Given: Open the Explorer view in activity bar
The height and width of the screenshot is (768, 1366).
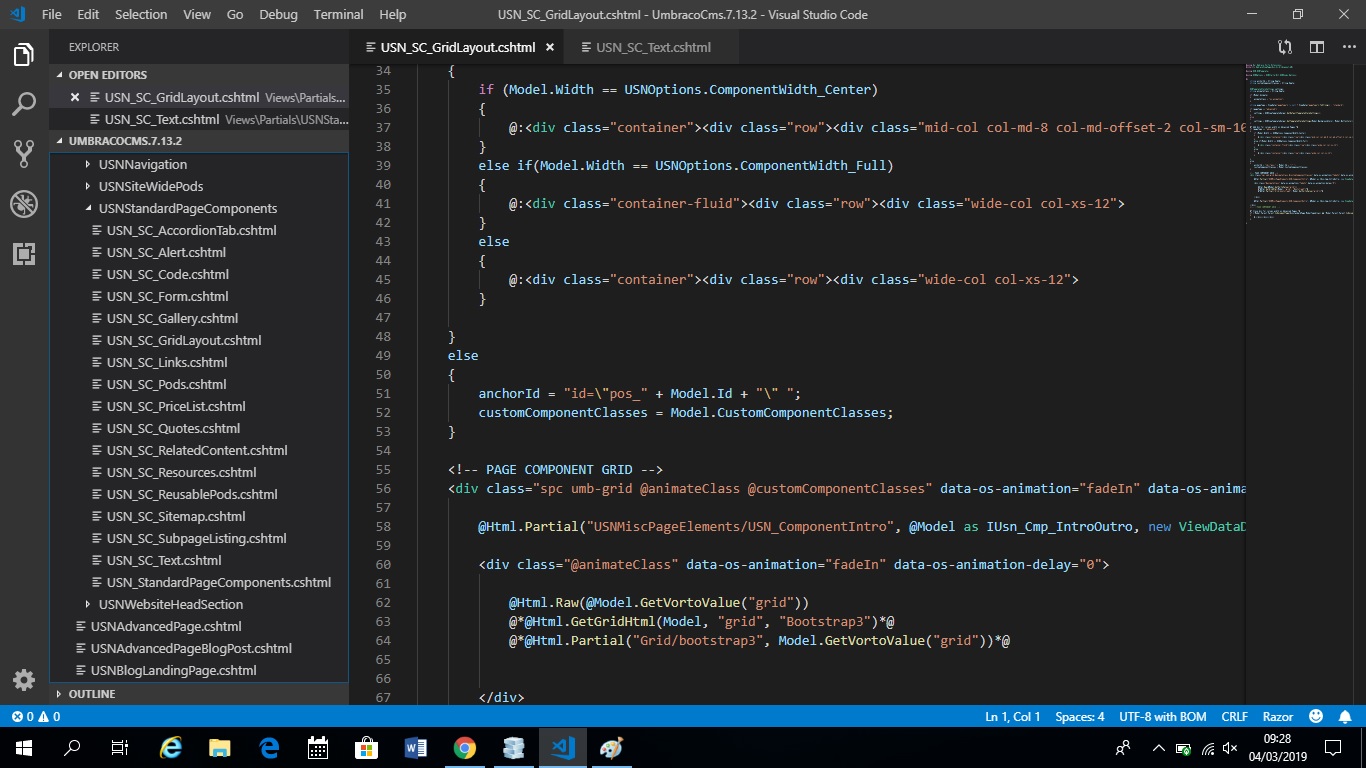Looking at the screenshot, I should pos(24,55).
